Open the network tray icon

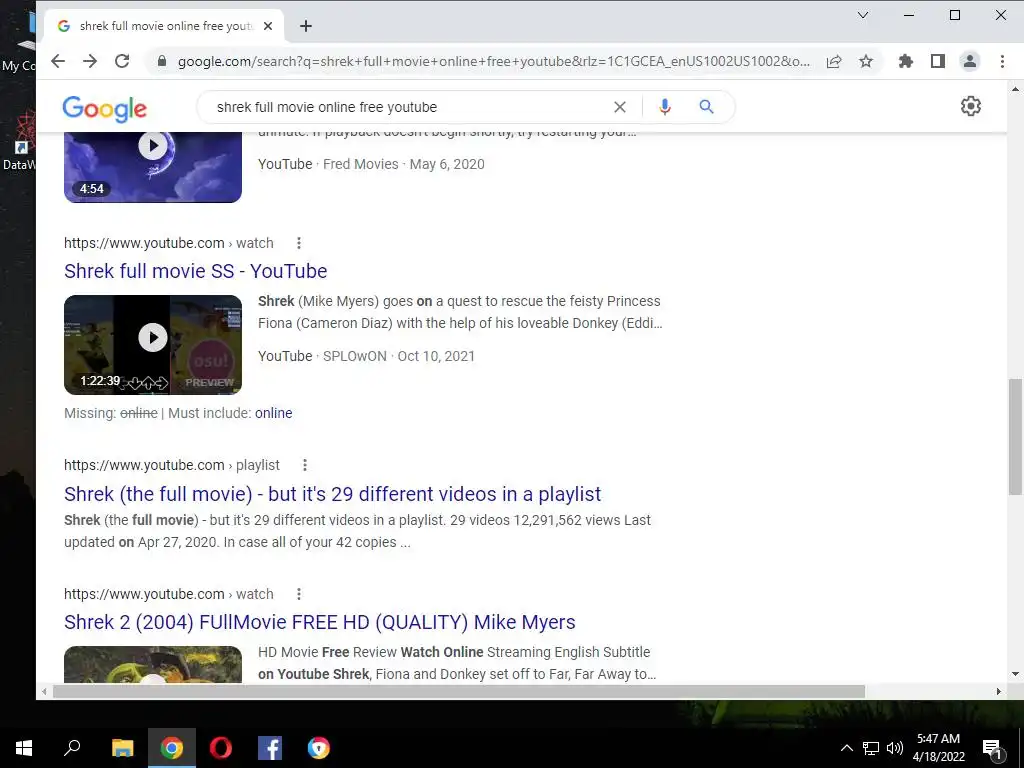click(871, 748)
